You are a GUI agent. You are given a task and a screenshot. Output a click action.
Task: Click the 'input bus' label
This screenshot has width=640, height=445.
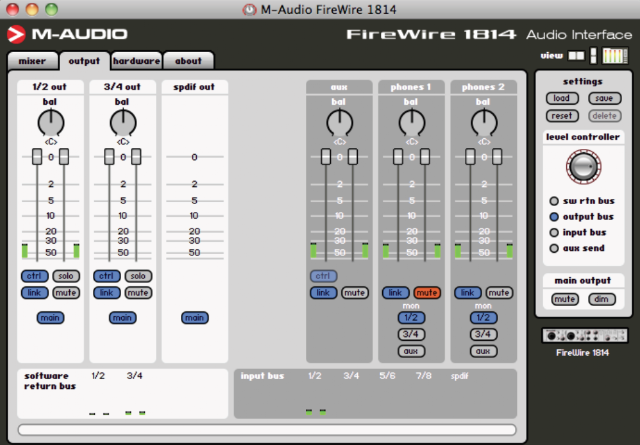coord(262,376)
